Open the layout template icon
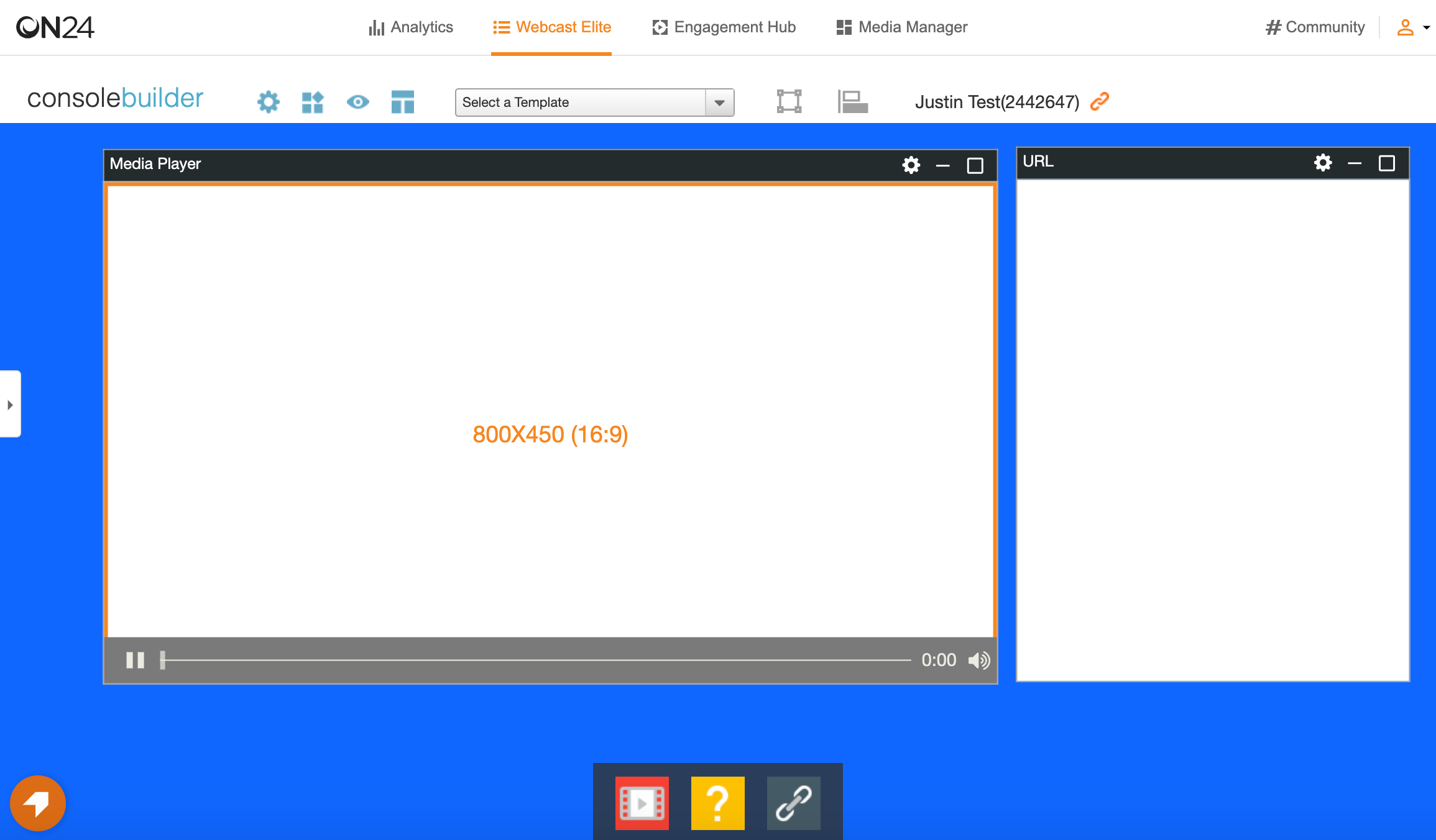This screenshot has height=840, width=1436. [x=403, y=102]
